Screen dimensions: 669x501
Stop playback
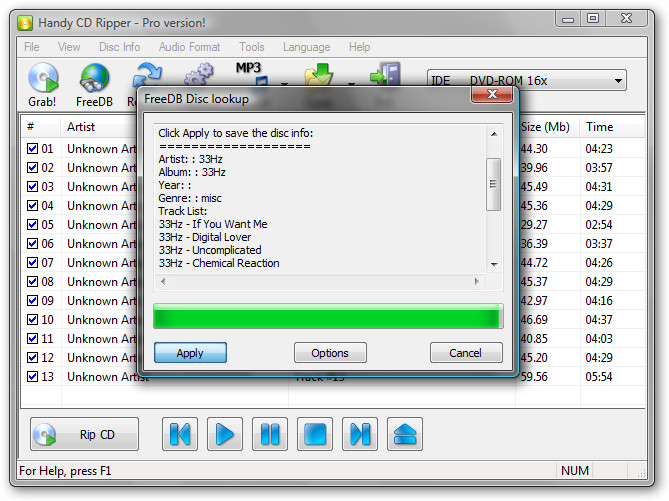tap(315, 434)
